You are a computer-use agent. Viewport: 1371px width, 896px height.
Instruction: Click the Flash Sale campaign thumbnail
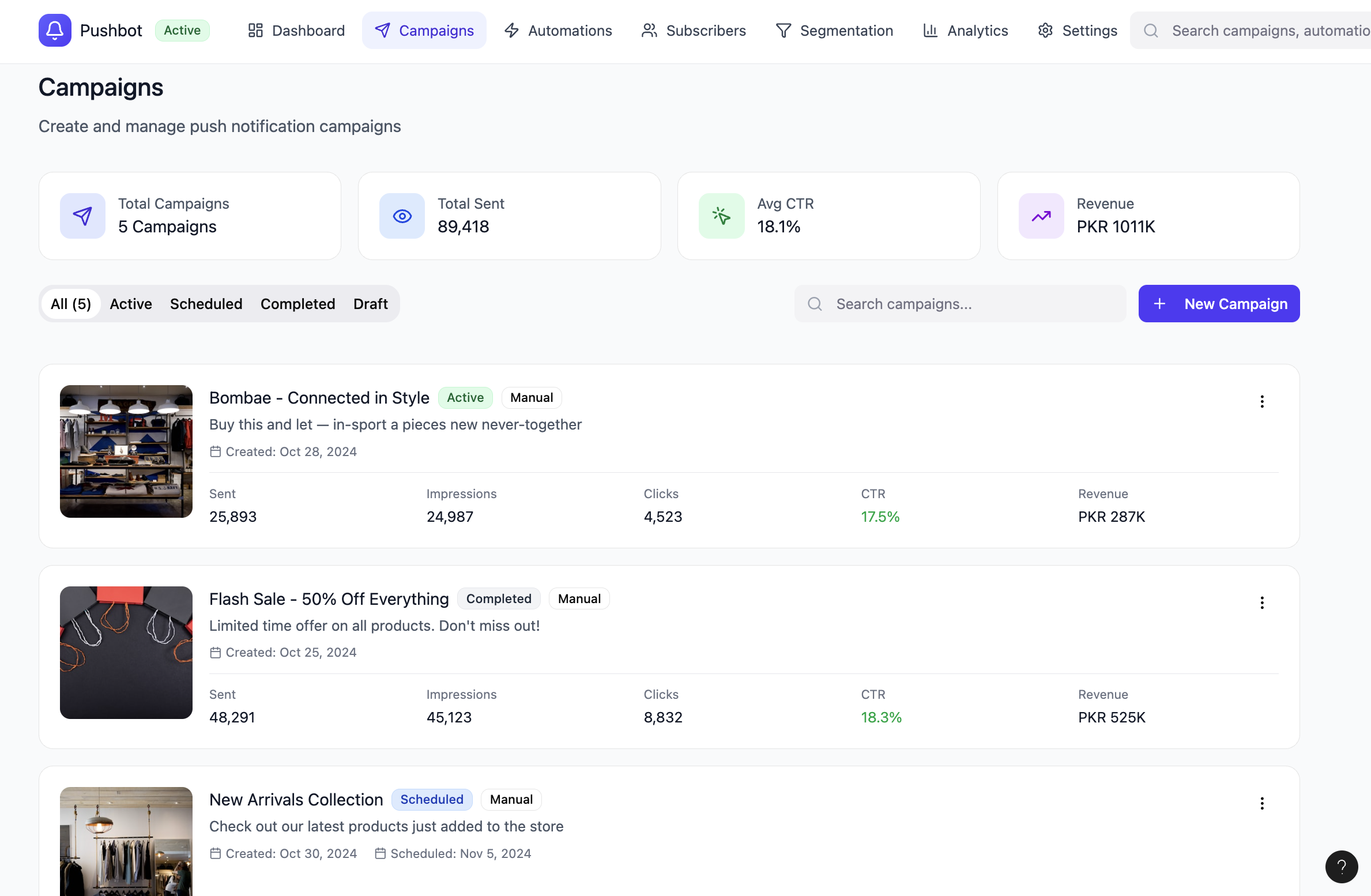pyautogui.click(x=126, y=652)
